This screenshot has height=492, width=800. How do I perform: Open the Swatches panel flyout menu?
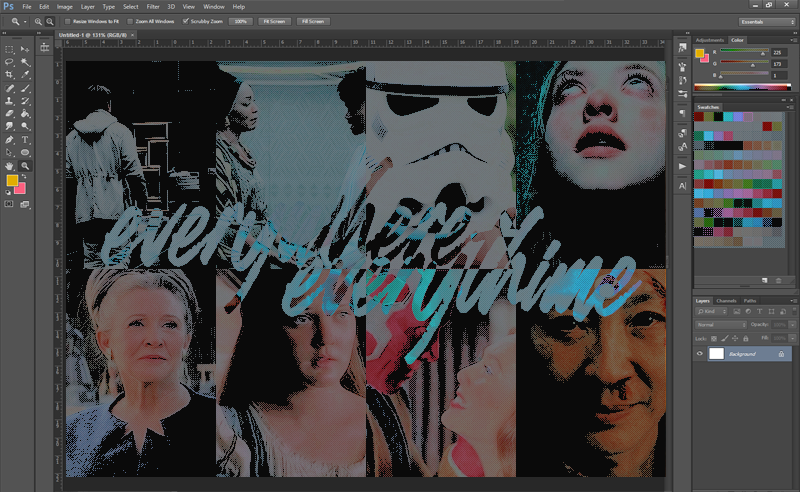(790, 107)
